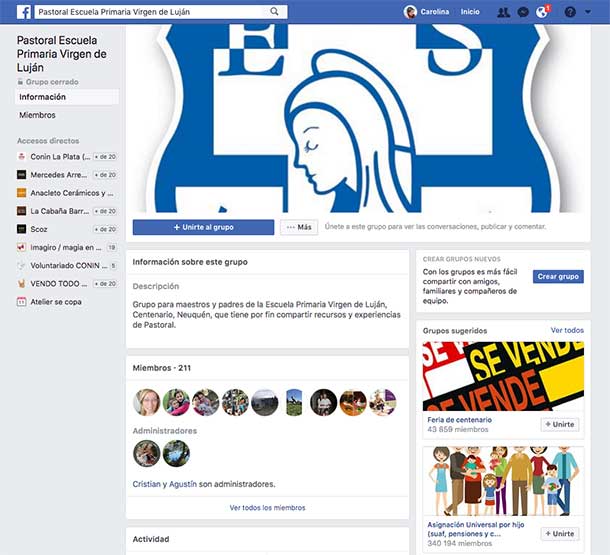Click Conin La Plata group icon
The width and height of the screenshot is (610, 555).
21,157
